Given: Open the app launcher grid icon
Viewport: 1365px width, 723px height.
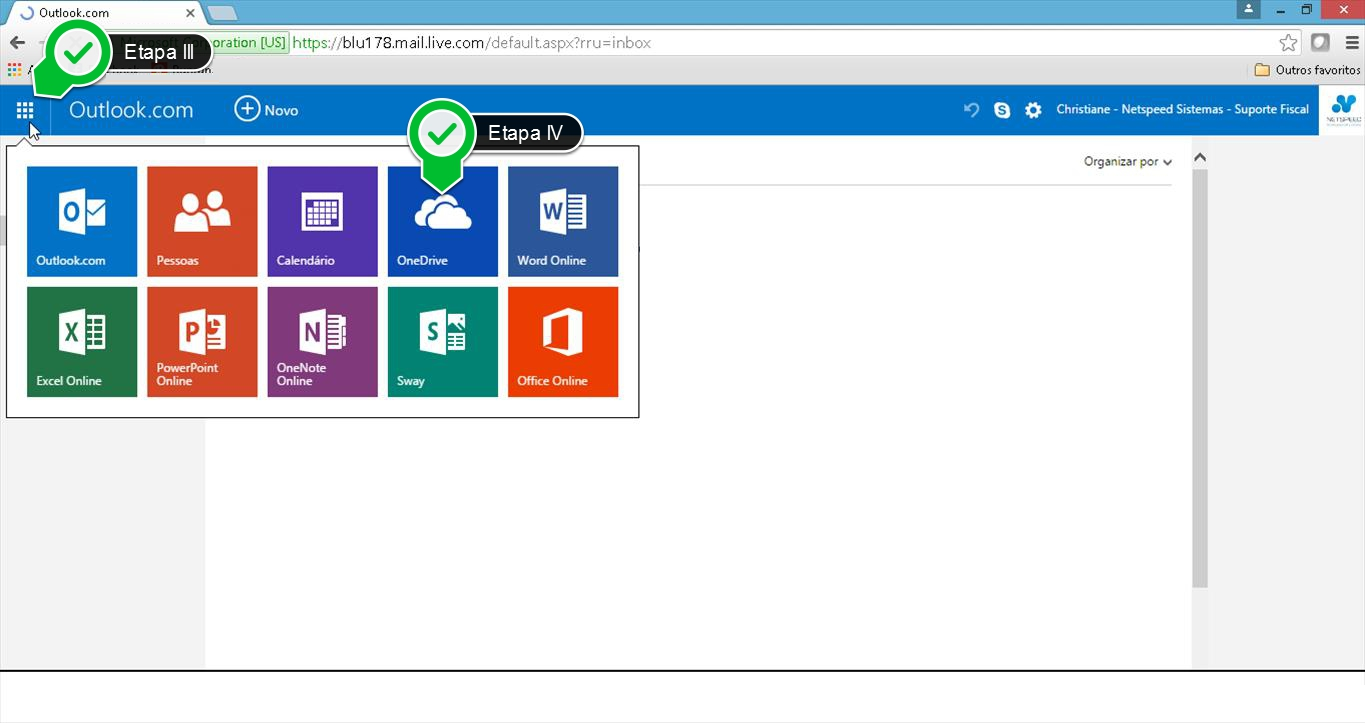Looking at the screenshot, I should 25,110.
